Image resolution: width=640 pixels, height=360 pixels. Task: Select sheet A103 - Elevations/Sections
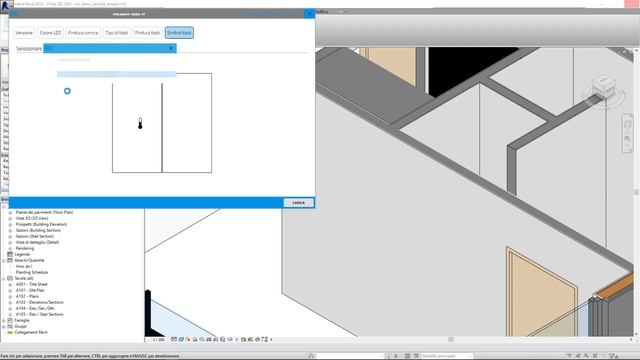pyautogui.click(x=40, y=302)
